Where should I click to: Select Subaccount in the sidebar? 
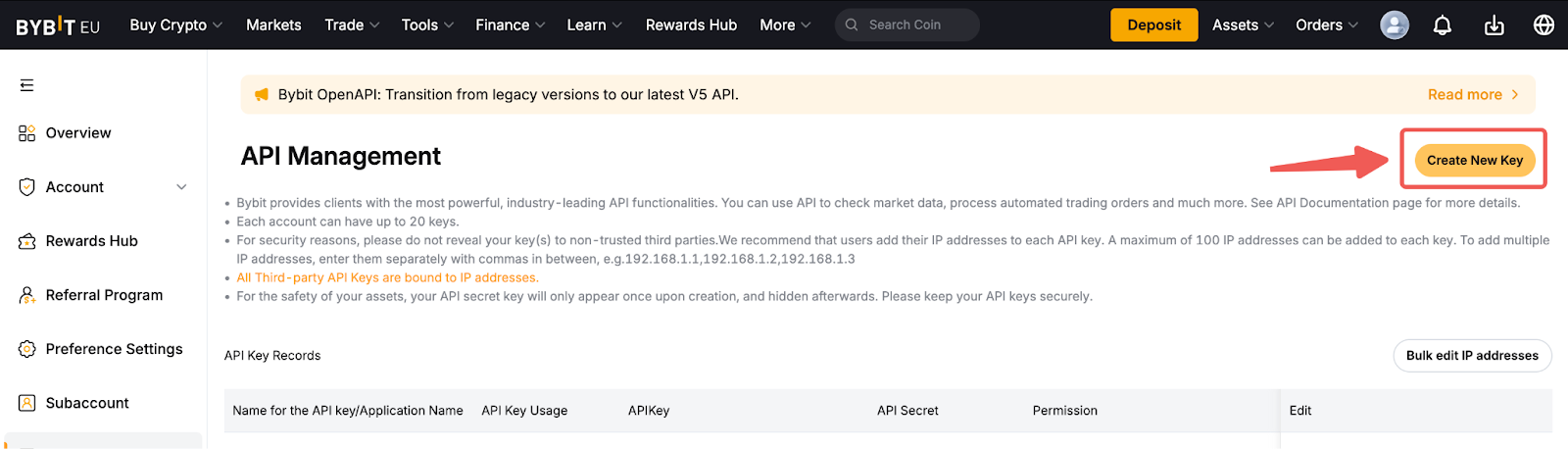point(86,403)
